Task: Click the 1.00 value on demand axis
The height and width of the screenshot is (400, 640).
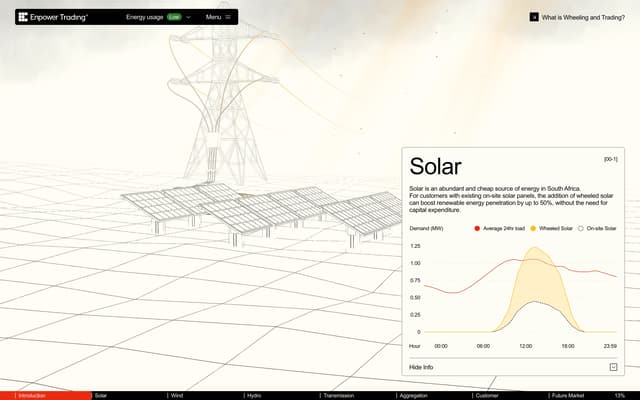Action: [x=415, y=263]
